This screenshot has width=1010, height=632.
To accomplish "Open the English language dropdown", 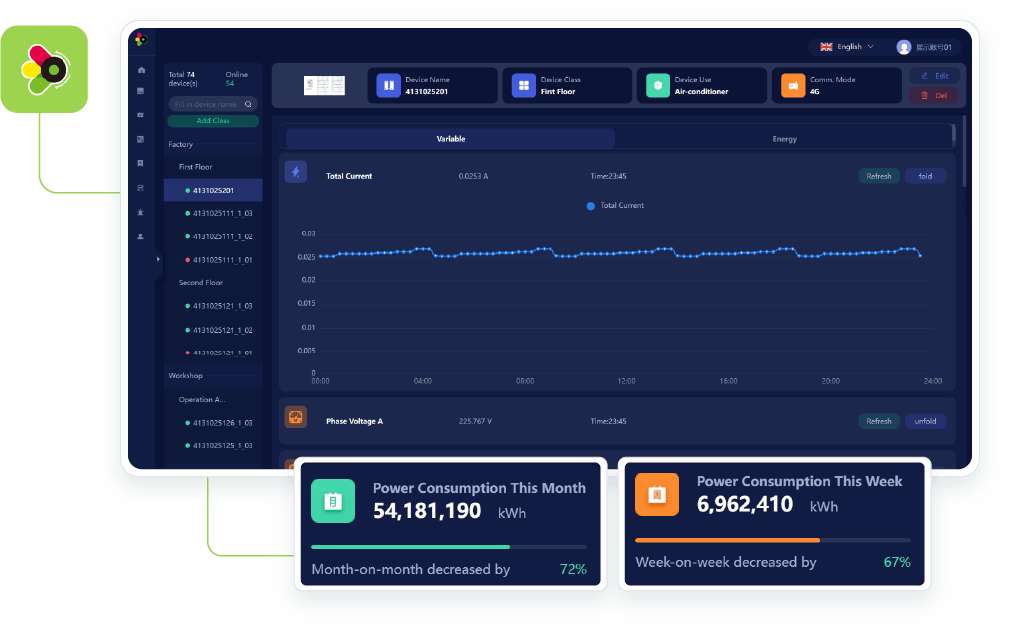I will (x=847, y=47).
